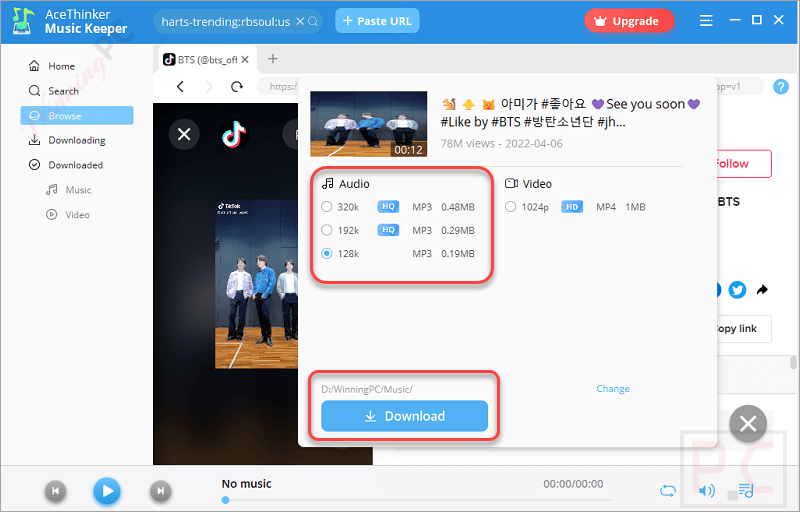Click the blue Download button
This screenshot has width=800, height=512.
point(405,416)
